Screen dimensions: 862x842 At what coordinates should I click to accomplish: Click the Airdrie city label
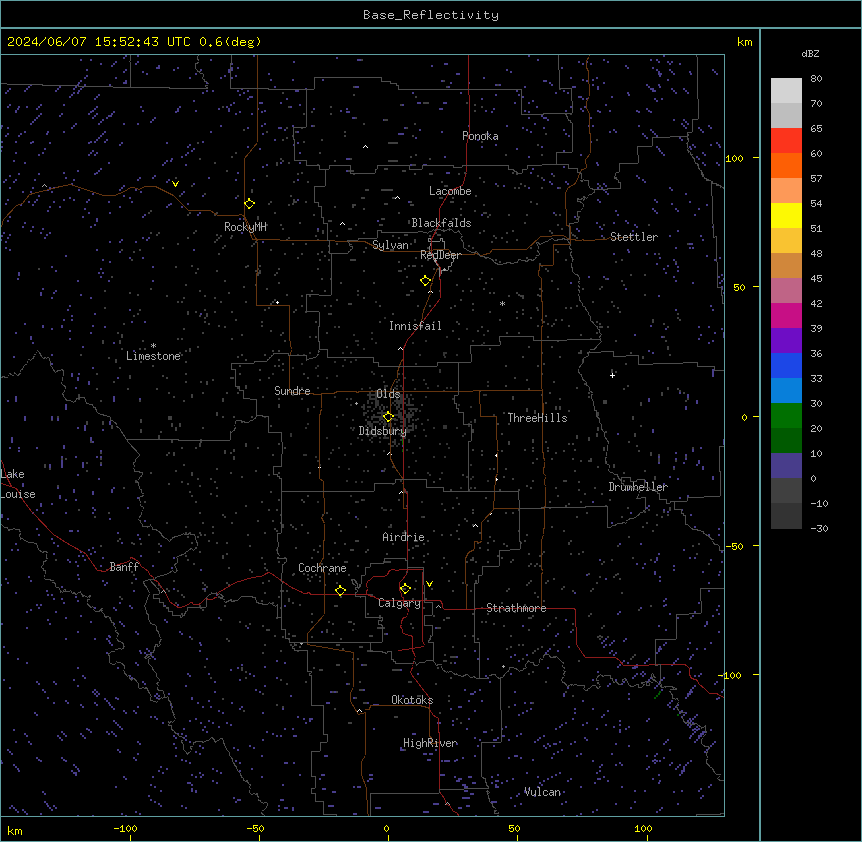(x=403, y=537)
